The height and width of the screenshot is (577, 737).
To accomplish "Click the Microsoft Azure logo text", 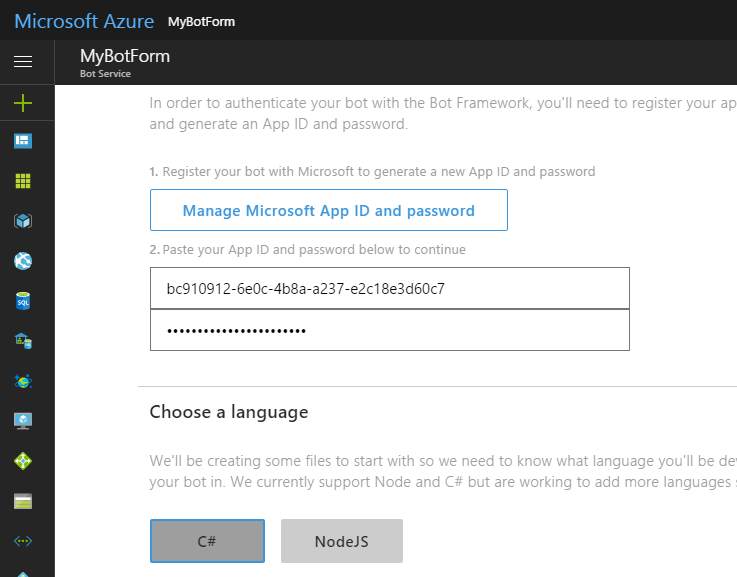I will pos(84,21).
